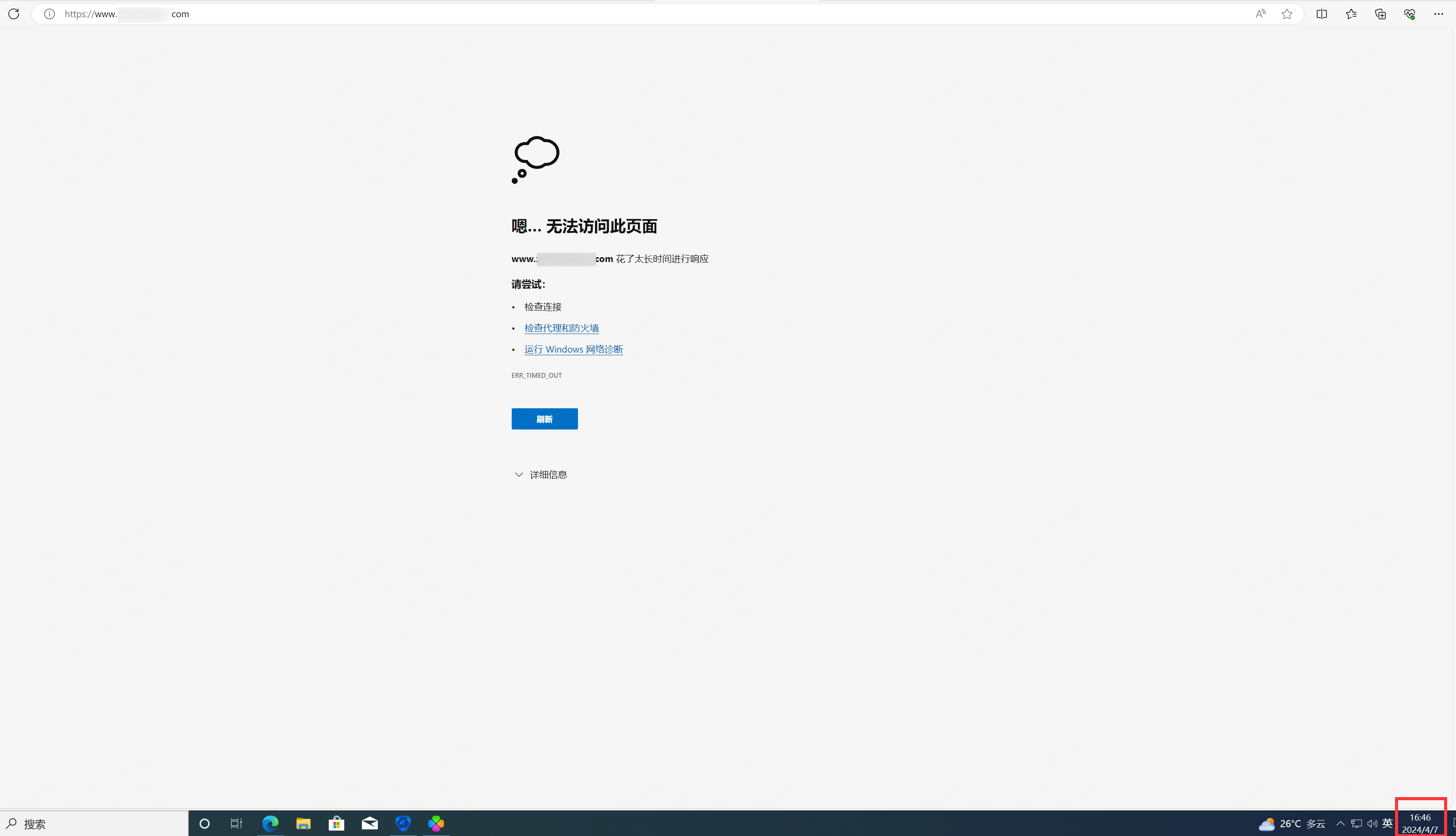
Task: Open File Explorer from taskbar
Action: [x=303, y=824]
